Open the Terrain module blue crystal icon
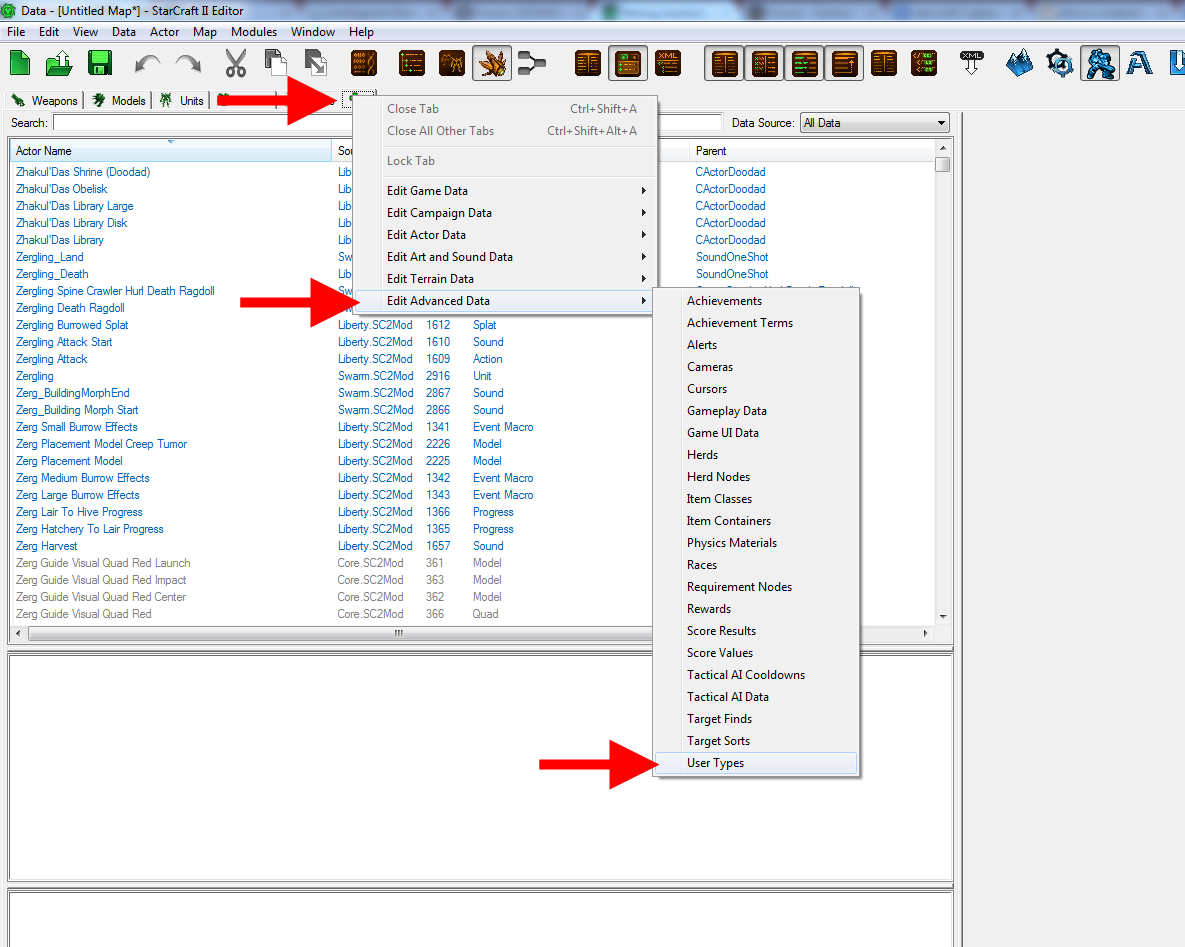 tap(1019, 63)
